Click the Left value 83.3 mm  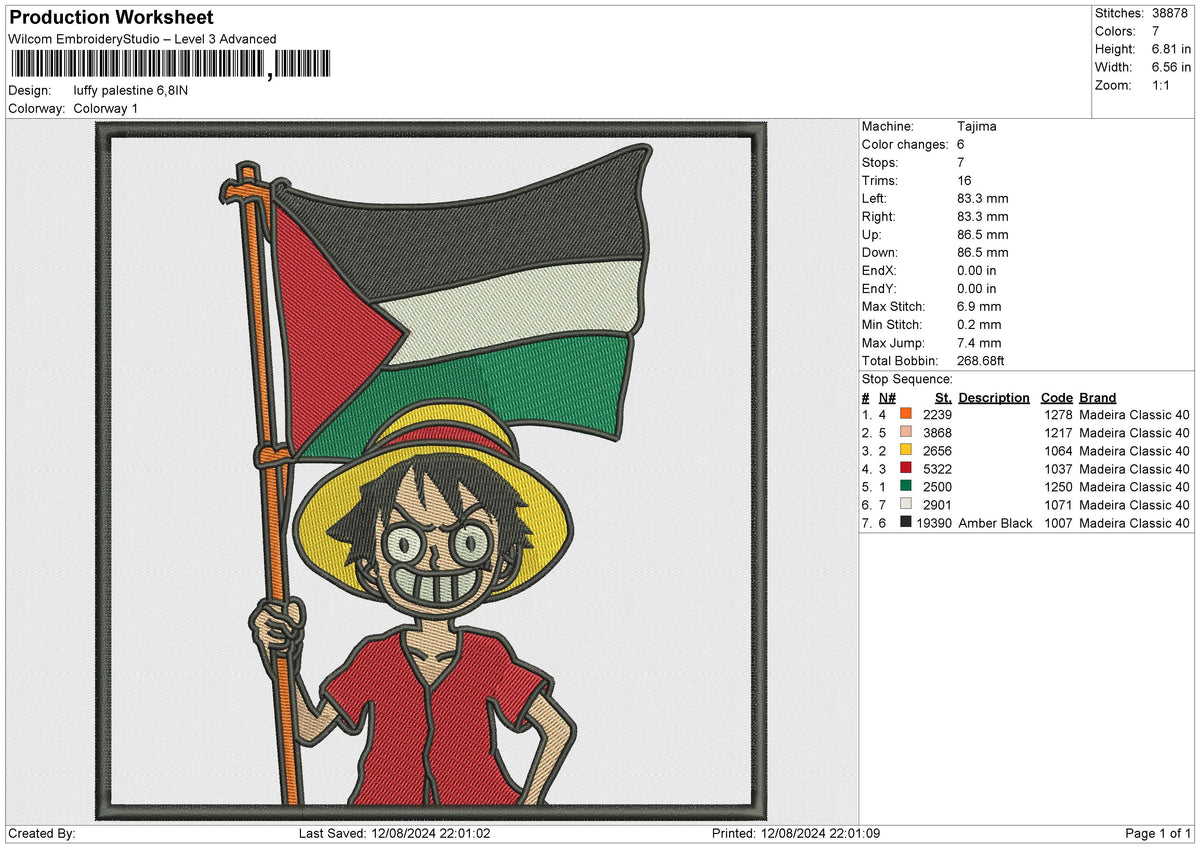[983, 198]
